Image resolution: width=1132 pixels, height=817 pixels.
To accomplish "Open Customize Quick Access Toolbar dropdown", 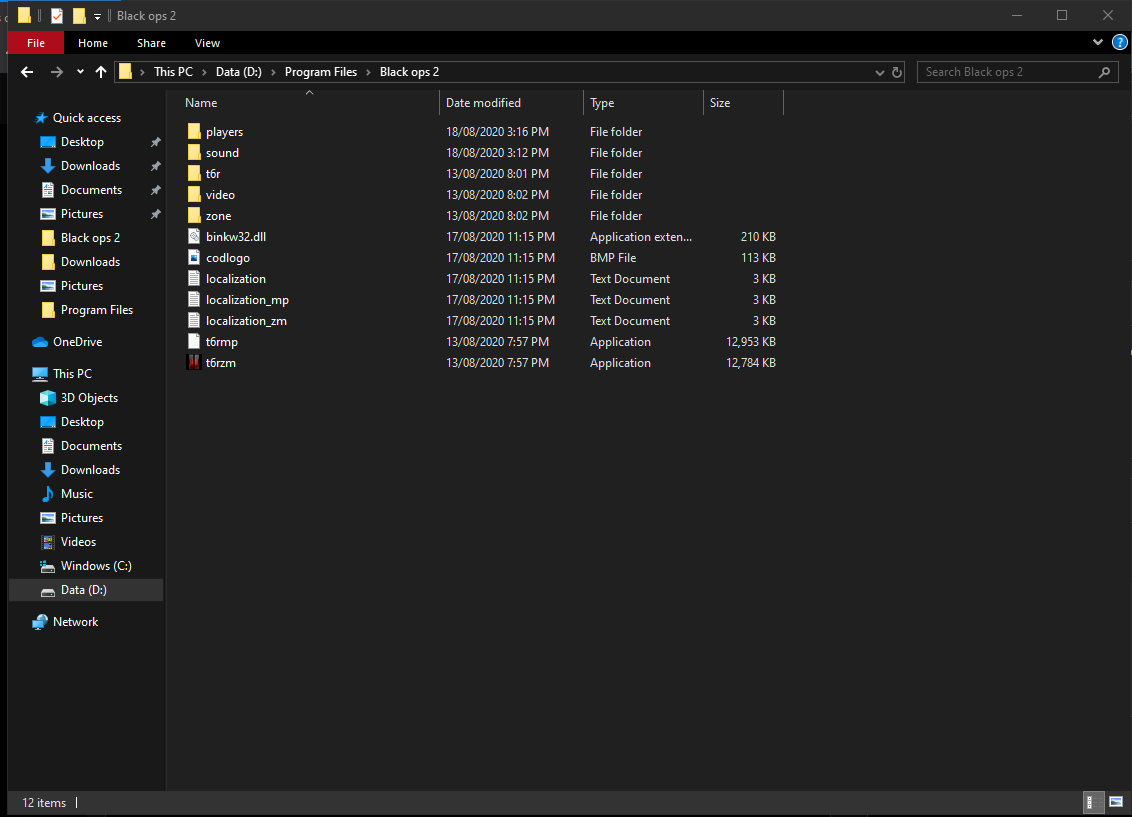I will (x=97, y=17).
